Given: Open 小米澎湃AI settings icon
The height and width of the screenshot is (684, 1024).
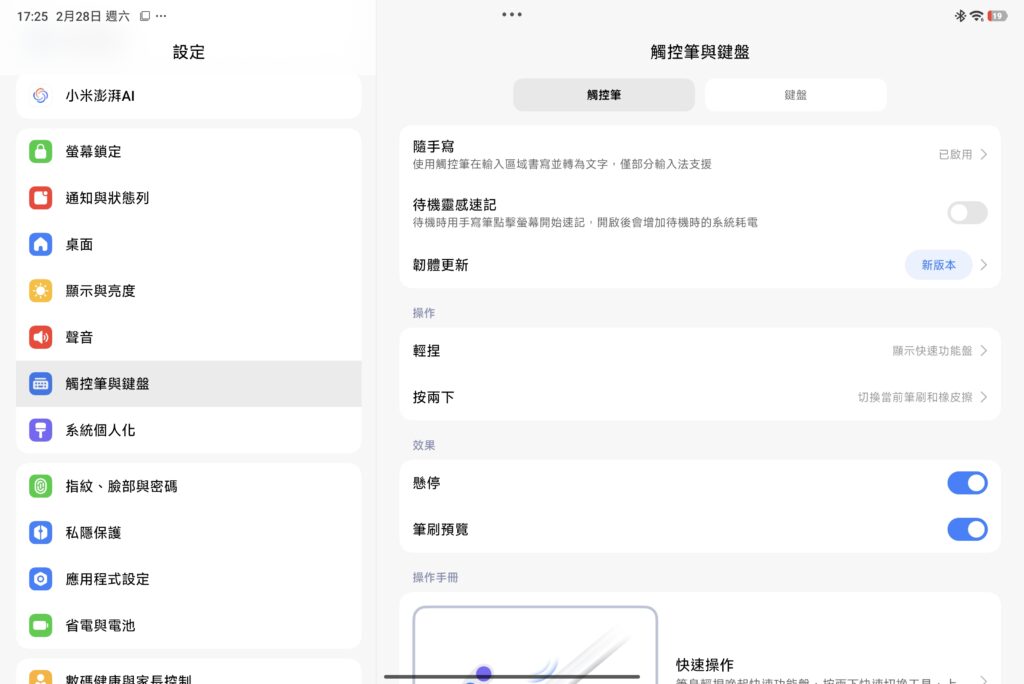Looking at the screenshot, I should click(x=41, y=96).
